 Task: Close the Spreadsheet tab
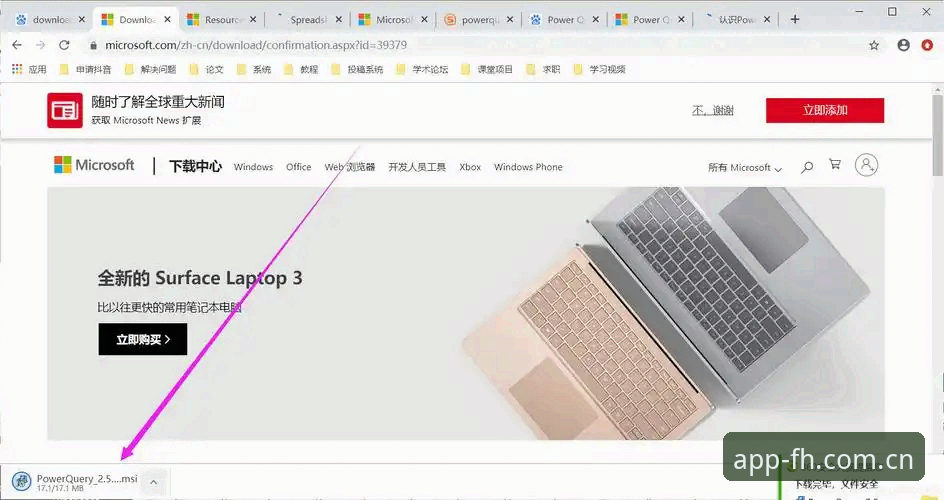coord(338,19)
